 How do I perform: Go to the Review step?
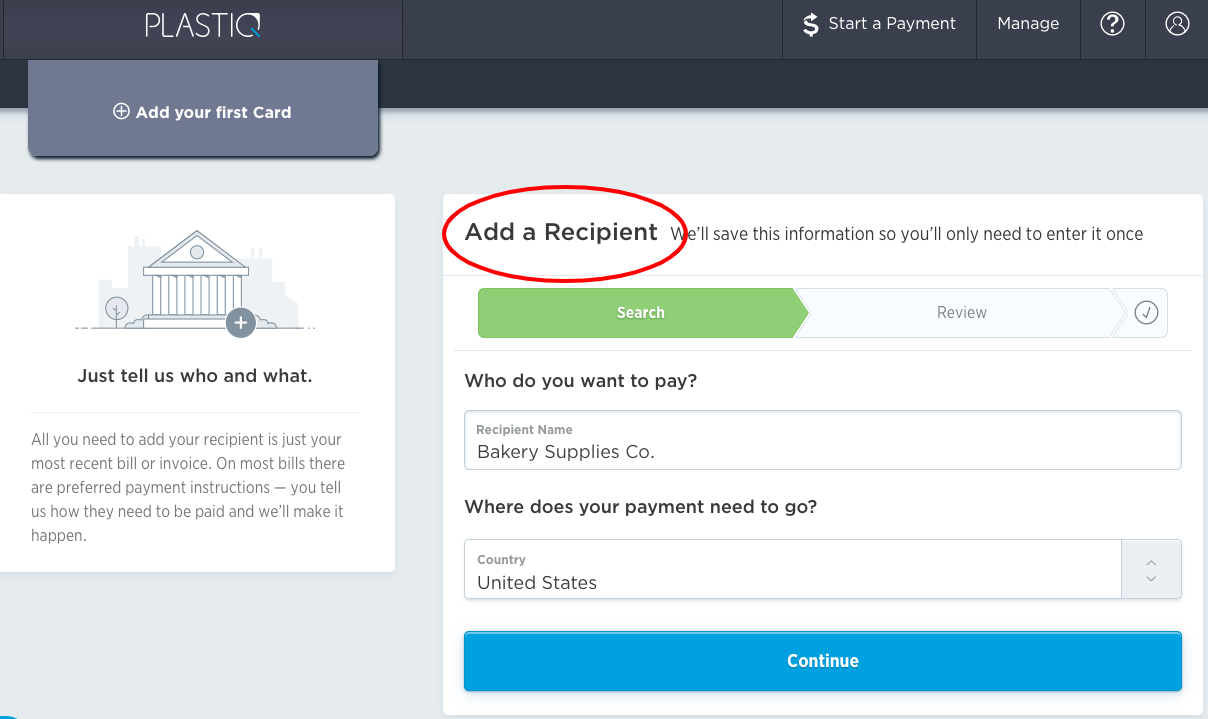pyautogui.click(x=961, y=313)
